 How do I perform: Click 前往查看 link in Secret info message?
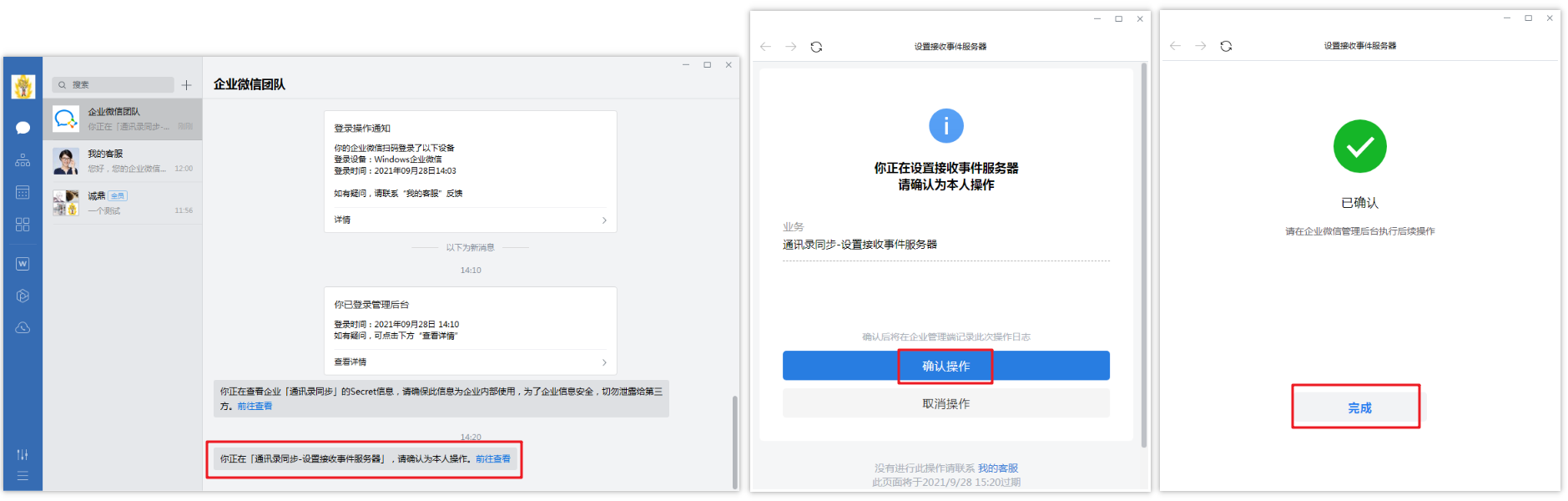click(x=255, y=406)
